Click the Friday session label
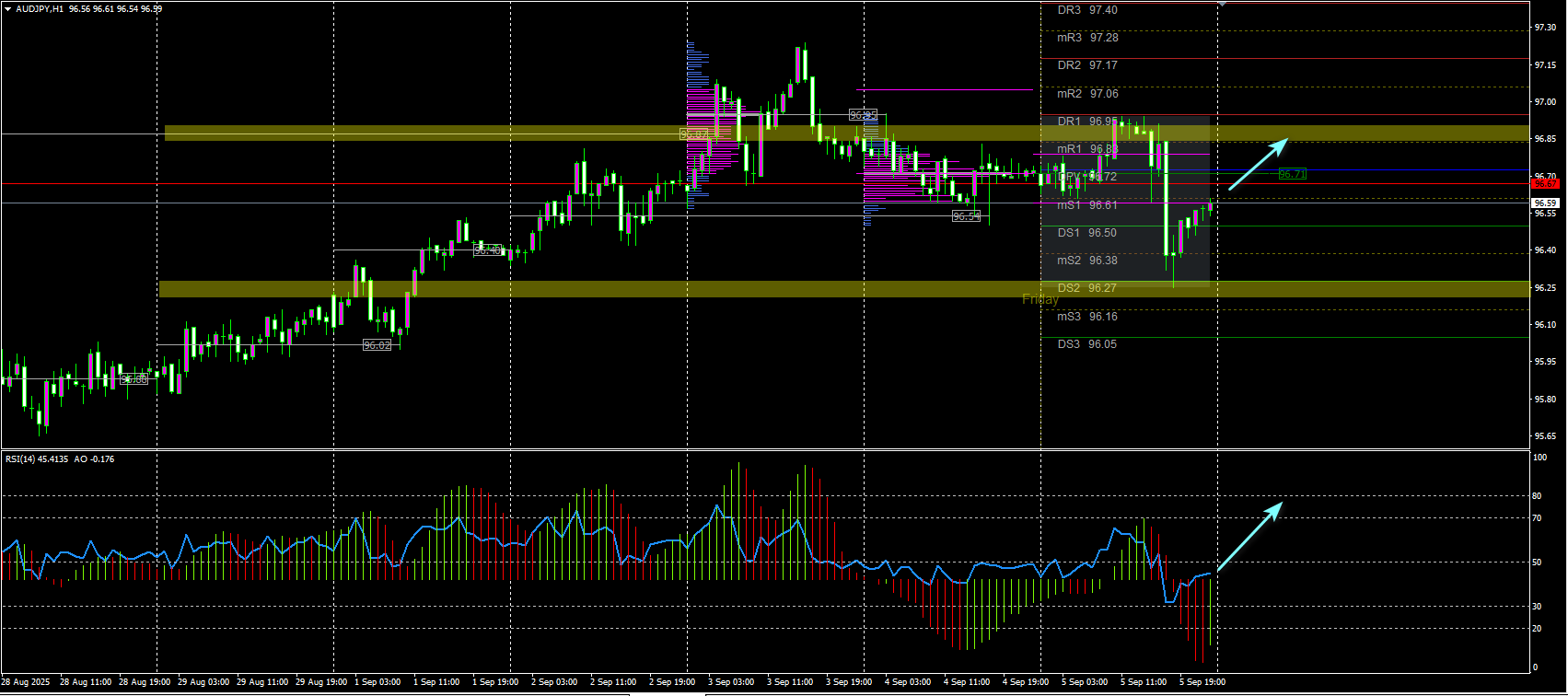This screenshot has height=696, width=1568. click(1040, 299)
